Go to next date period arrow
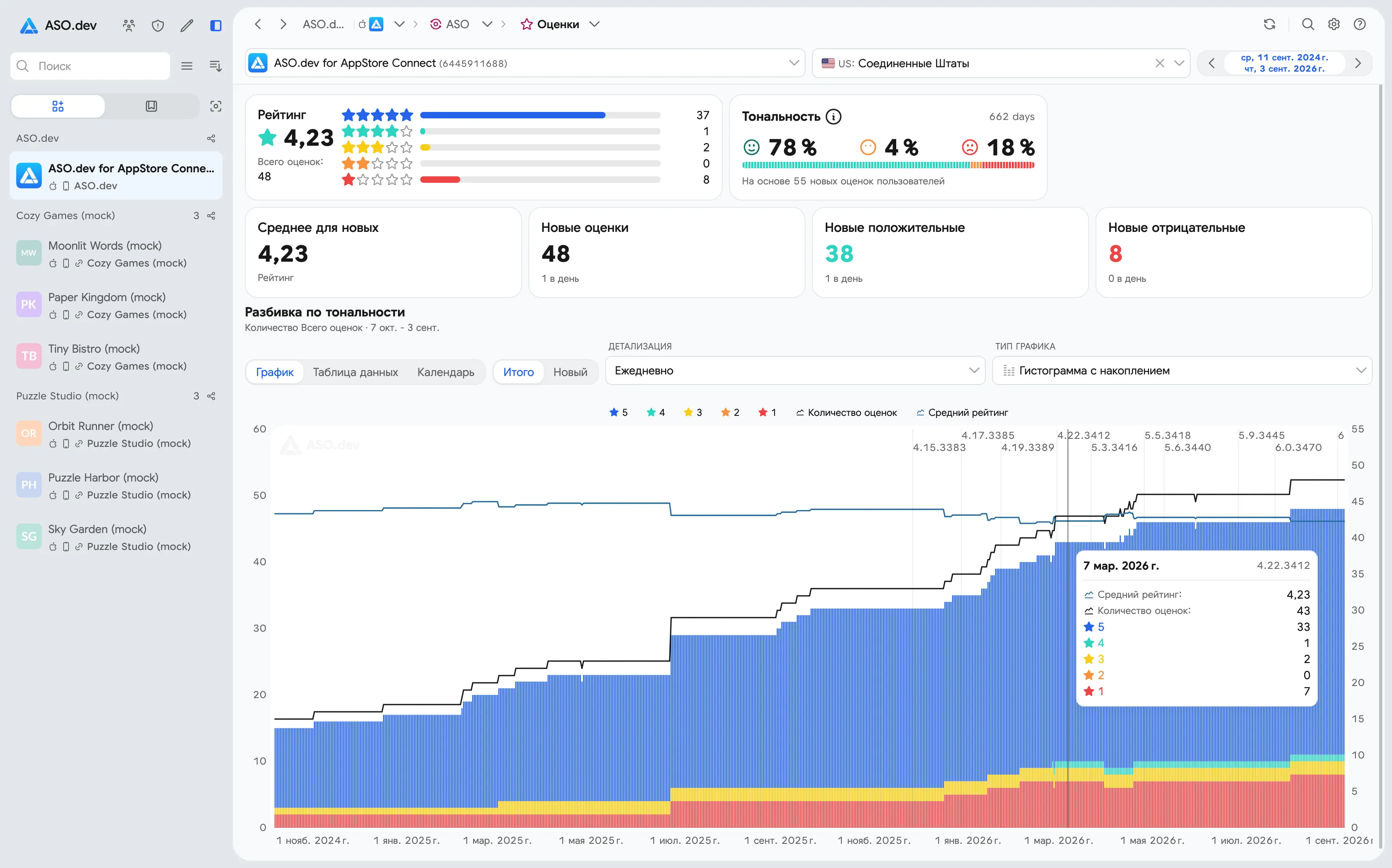This screenshot has height=868, width=1392. coord(1357,63)
